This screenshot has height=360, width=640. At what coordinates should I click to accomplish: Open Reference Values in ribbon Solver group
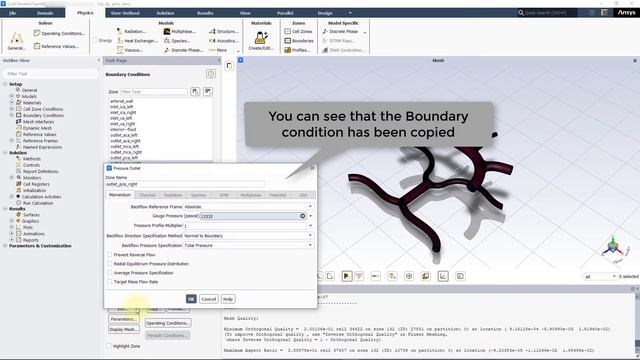56,46
